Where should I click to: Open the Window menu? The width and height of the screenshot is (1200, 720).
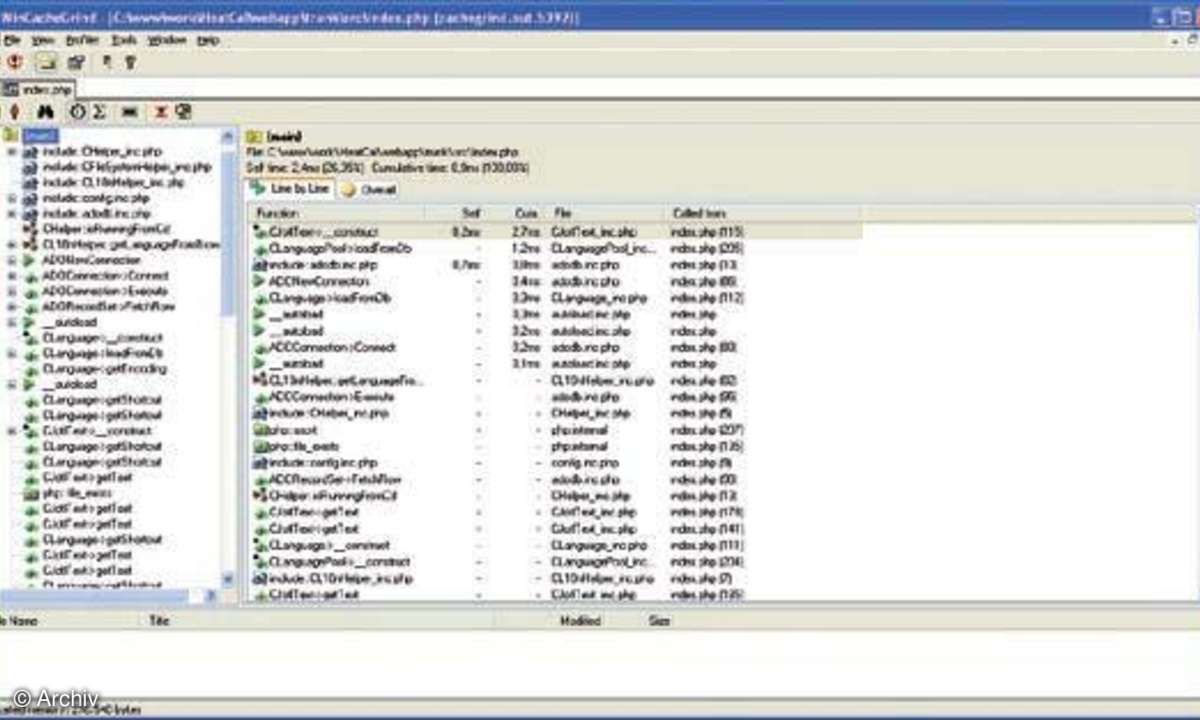[x=167, y=40]
